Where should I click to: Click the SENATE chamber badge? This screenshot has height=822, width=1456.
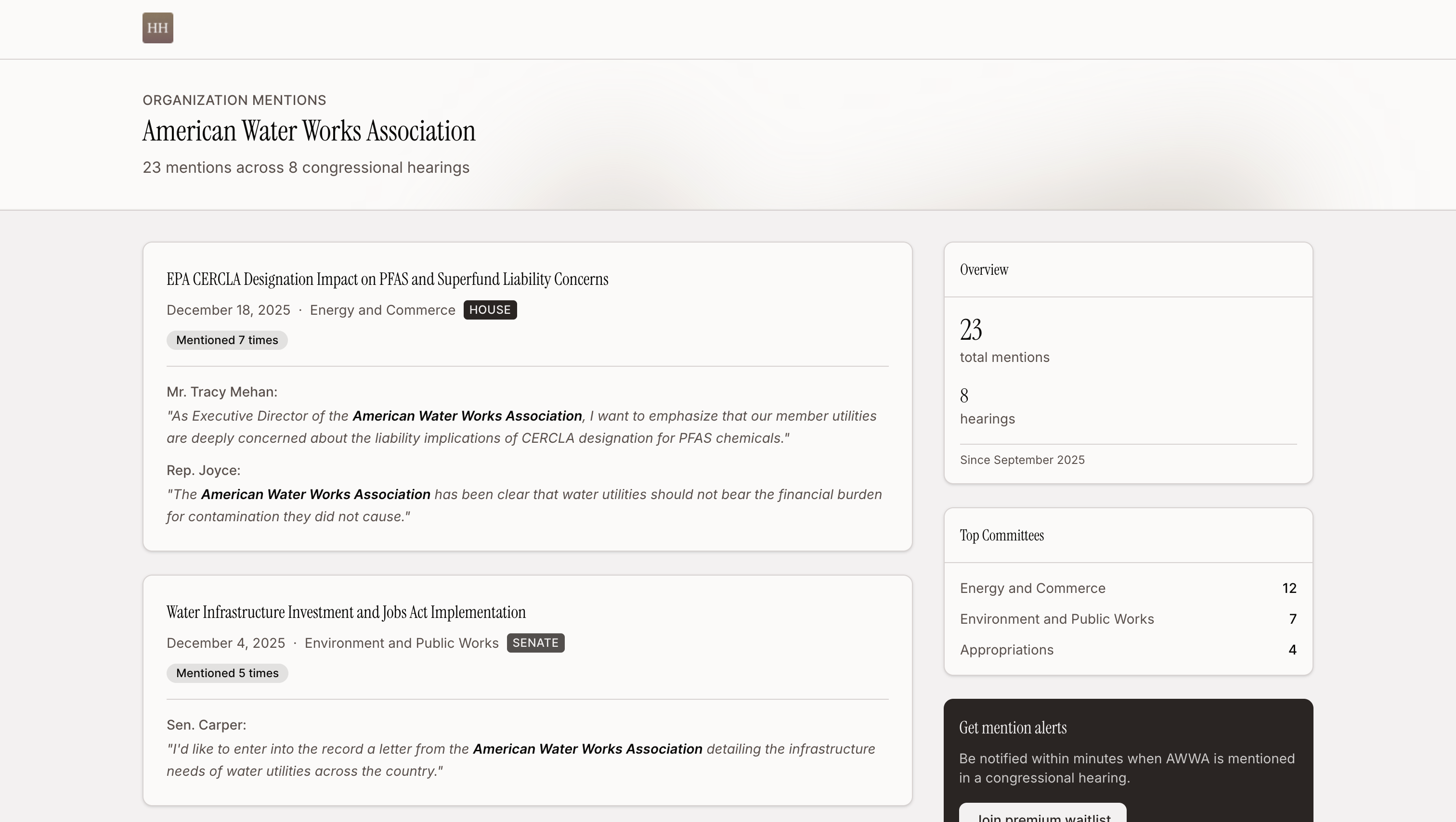point(535,643)
